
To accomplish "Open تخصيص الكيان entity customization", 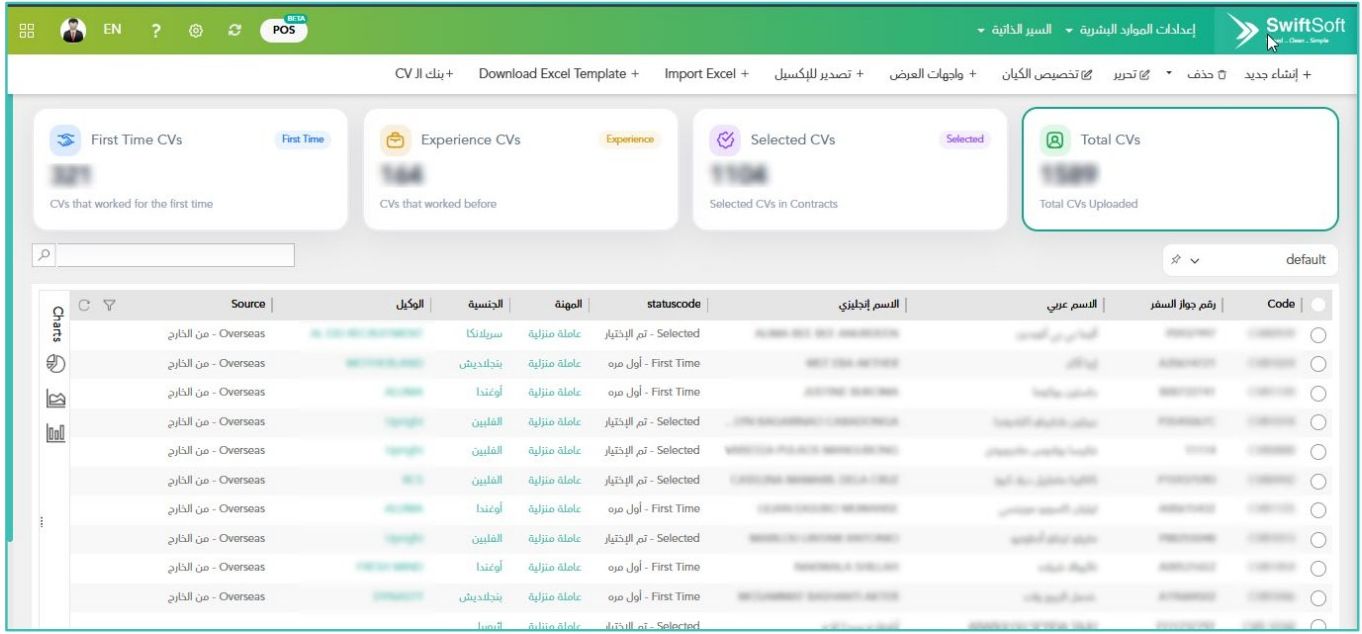I will 1048,75.
